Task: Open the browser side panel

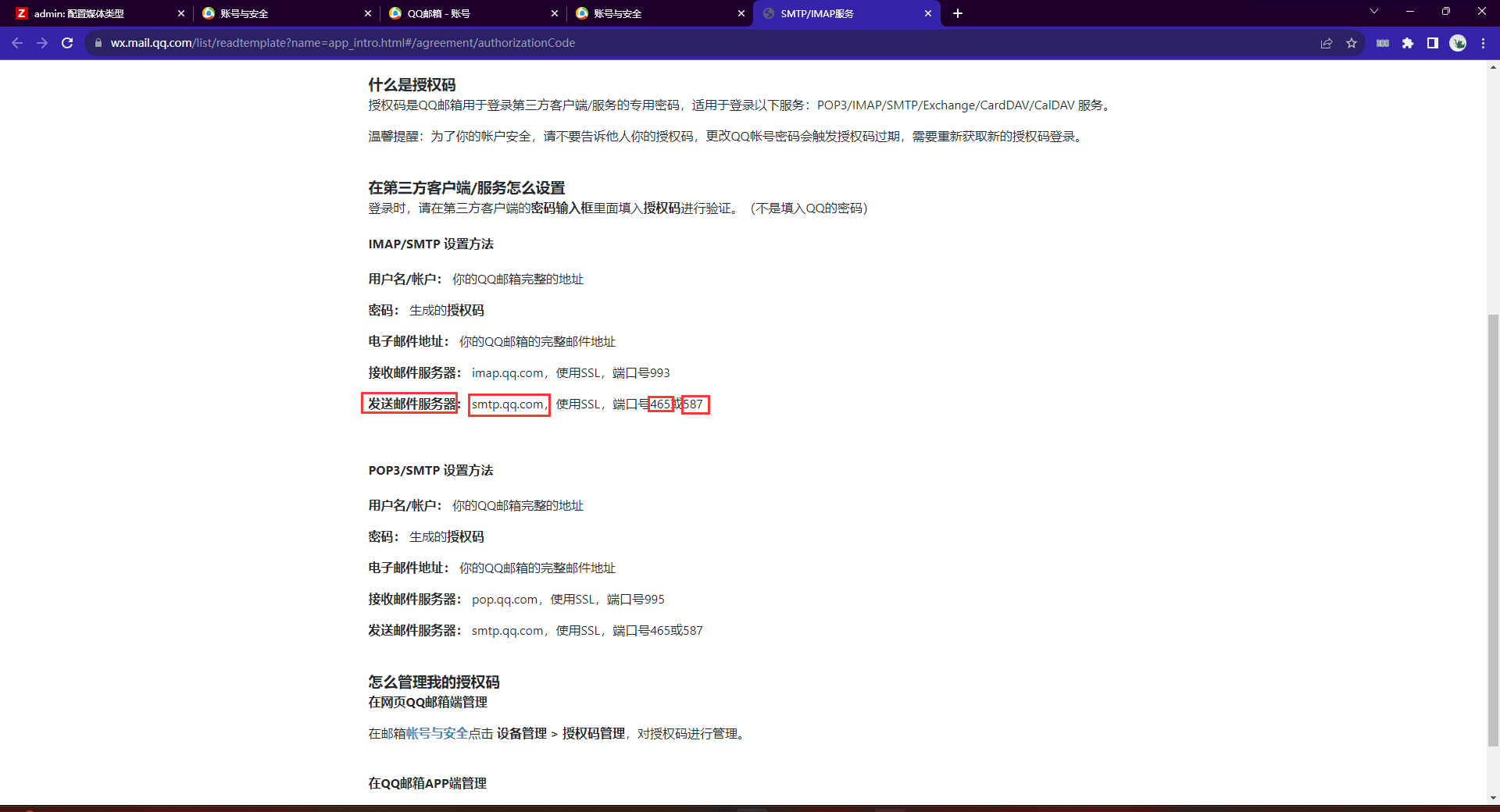Action: (1433, 43)
